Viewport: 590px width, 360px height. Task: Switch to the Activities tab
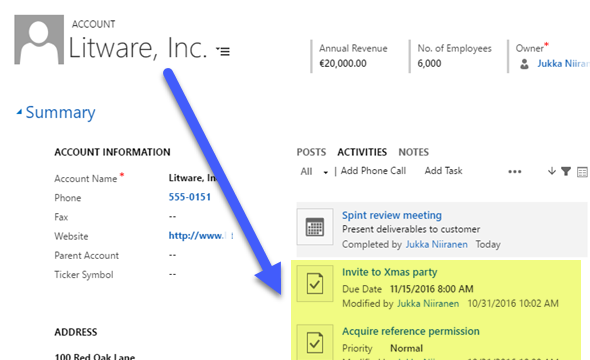(x=362, y=152)
